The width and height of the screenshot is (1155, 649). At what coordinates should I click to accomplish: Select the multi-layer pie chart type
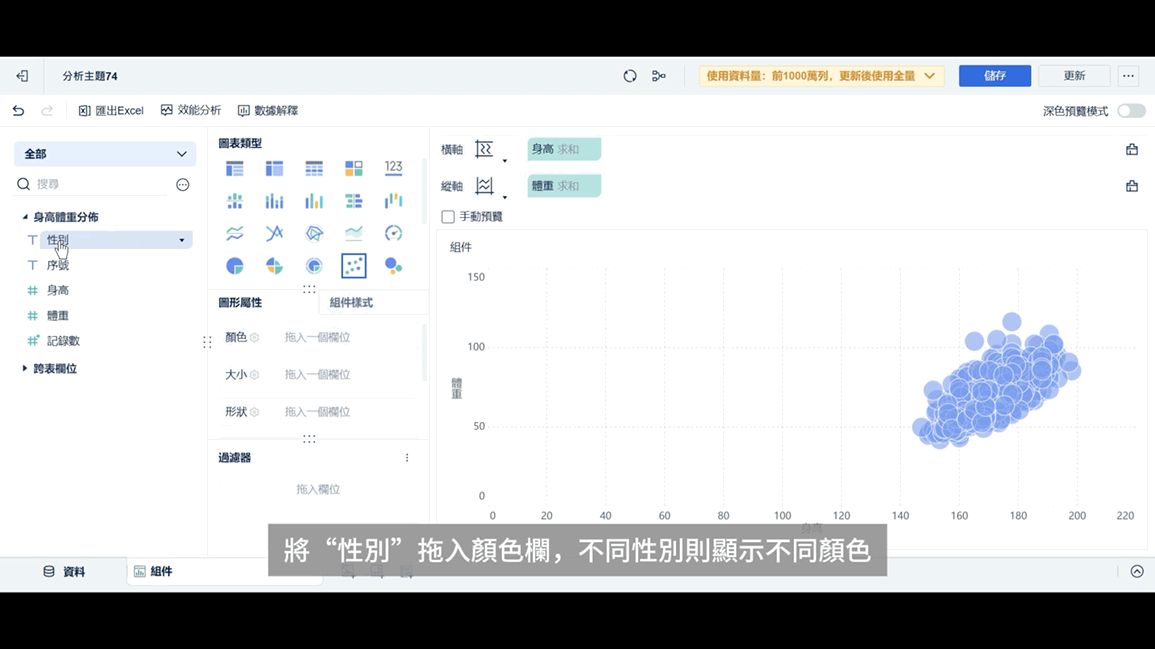coord(315,266)
